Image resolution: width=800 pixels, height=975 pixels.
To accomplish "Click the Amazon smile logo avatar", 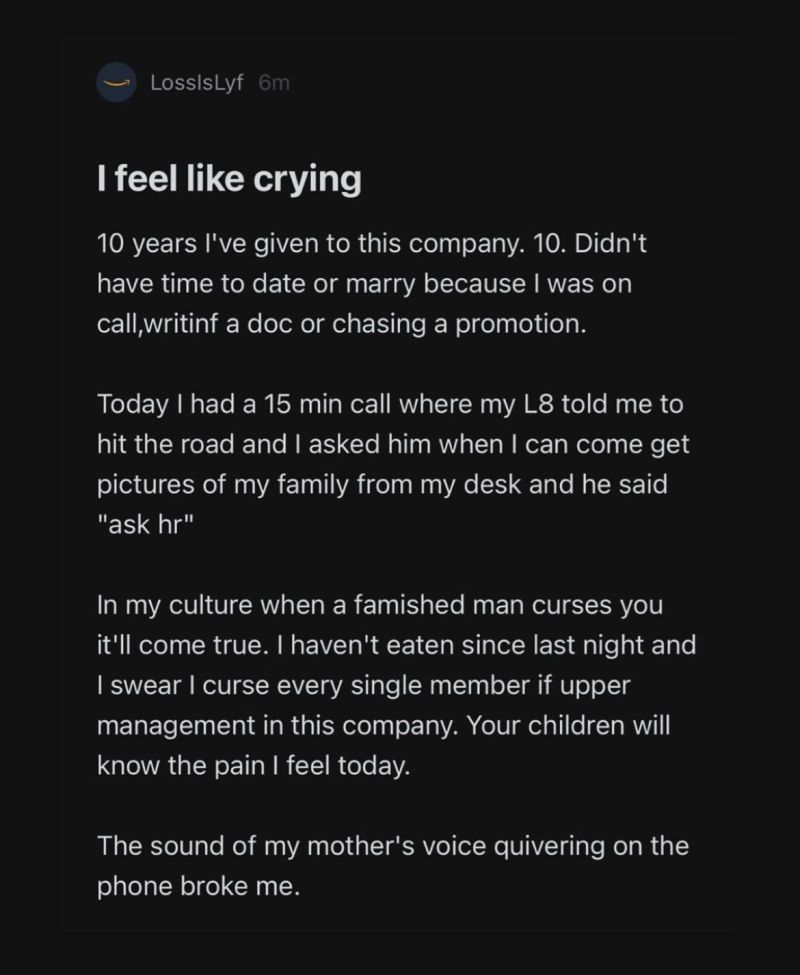I will click(x=118, y=84).
